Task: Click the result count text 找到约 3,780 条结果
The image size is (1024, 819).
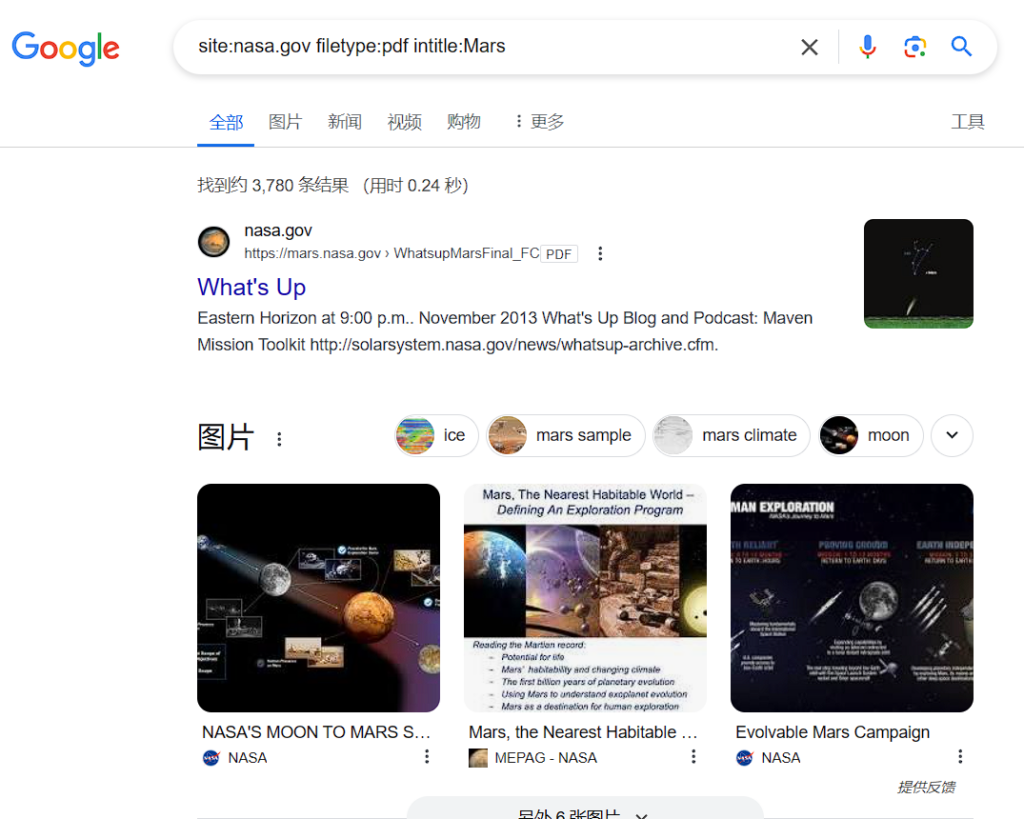Action: (x=273, y=185)
